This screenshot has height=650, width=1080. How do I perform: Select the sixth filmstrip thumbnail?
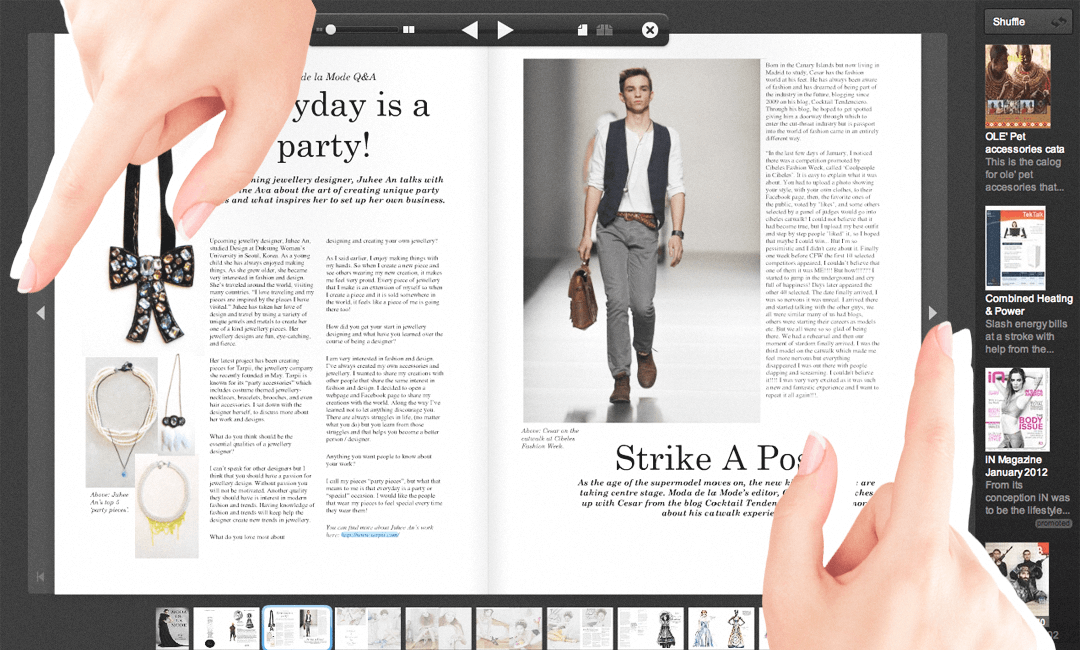tap(509, 628)
